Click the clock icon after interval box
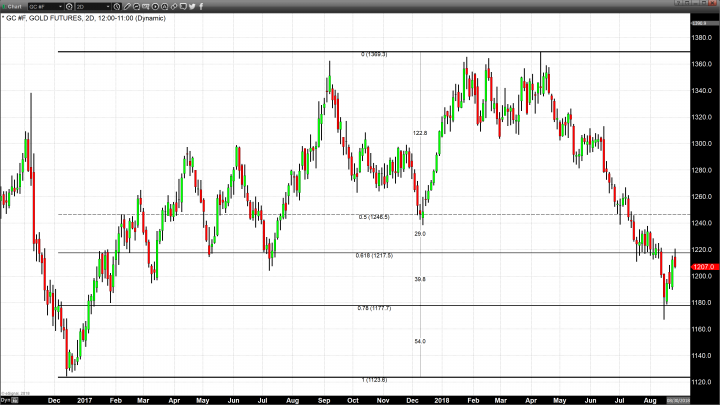 tap(118, 7)
